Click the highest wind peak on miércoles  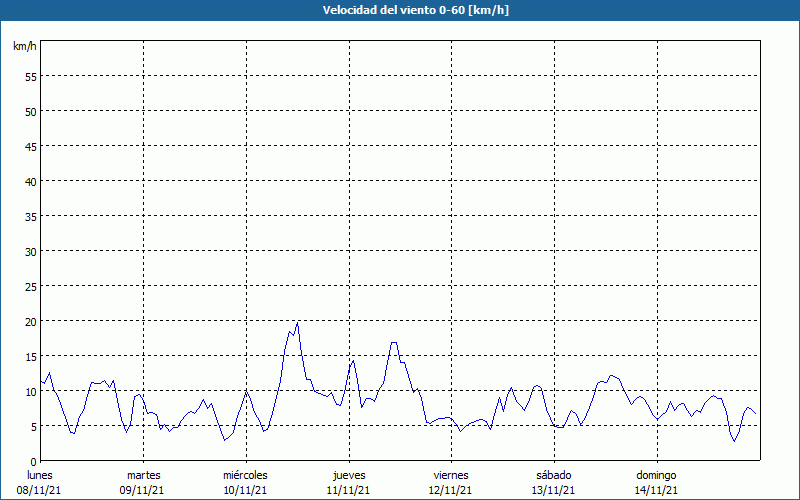coord(297,322)
